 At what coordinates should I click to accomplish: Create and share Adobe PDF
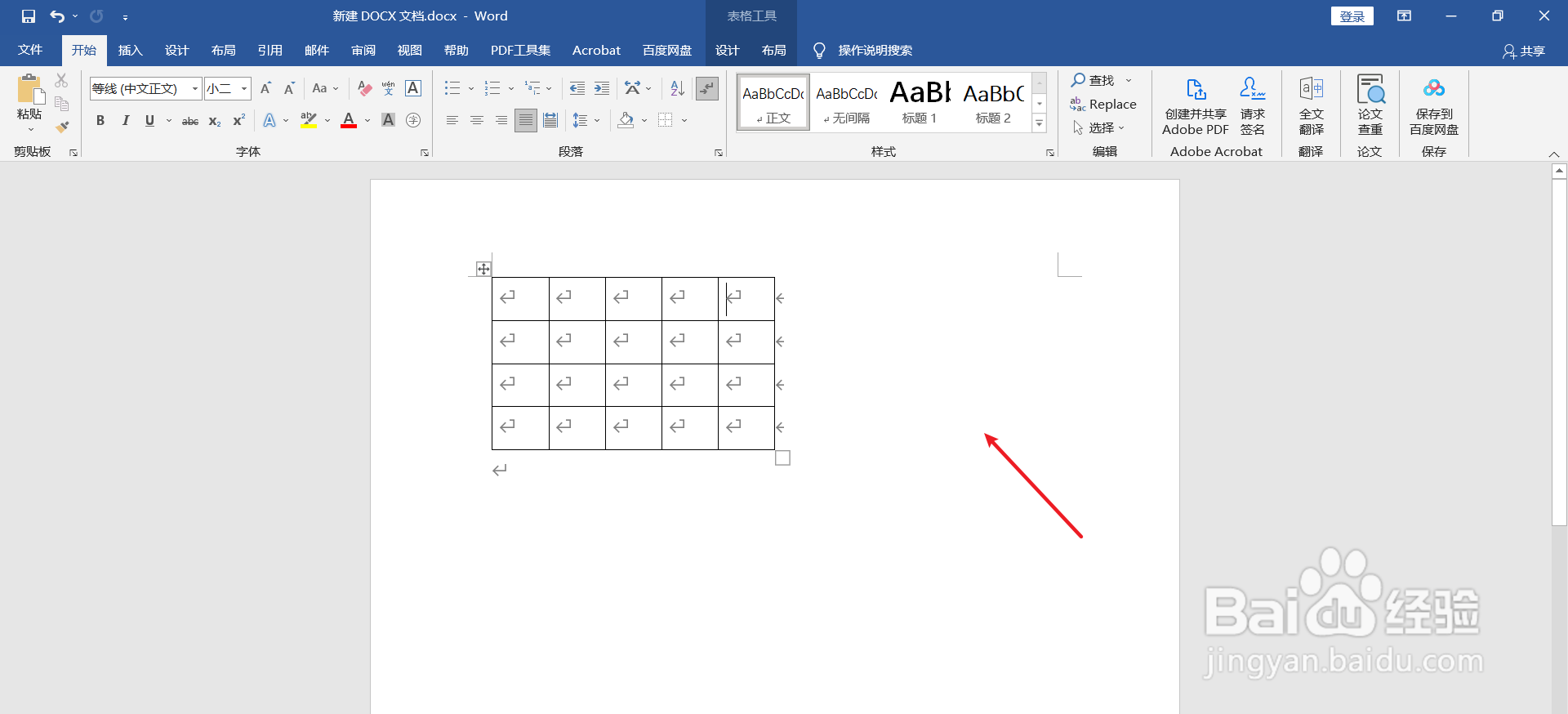tap(1196, 106)
